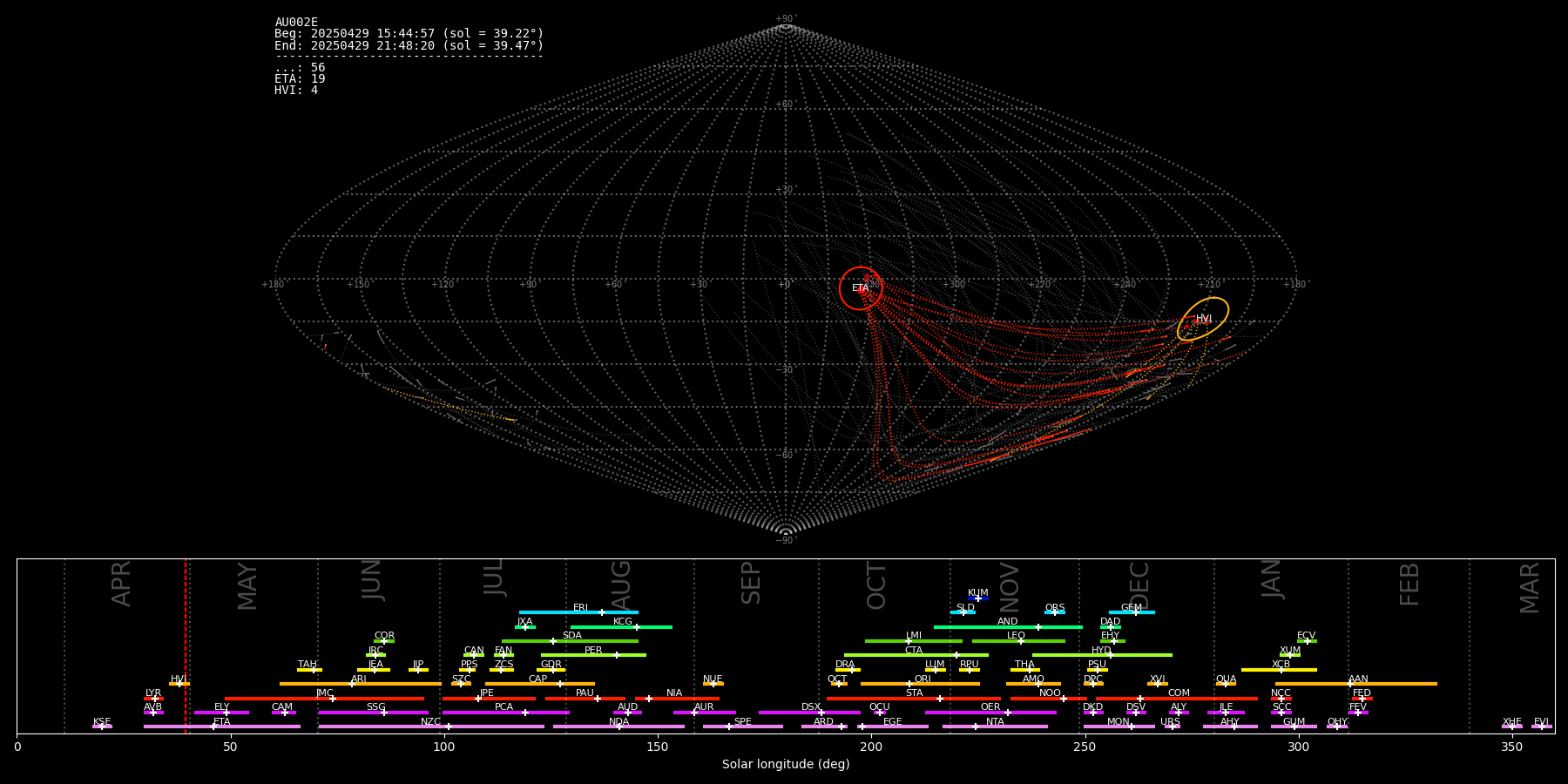Click the AUG month label
The width and height of the screenshot is (1568, 784).
[620, 584]
